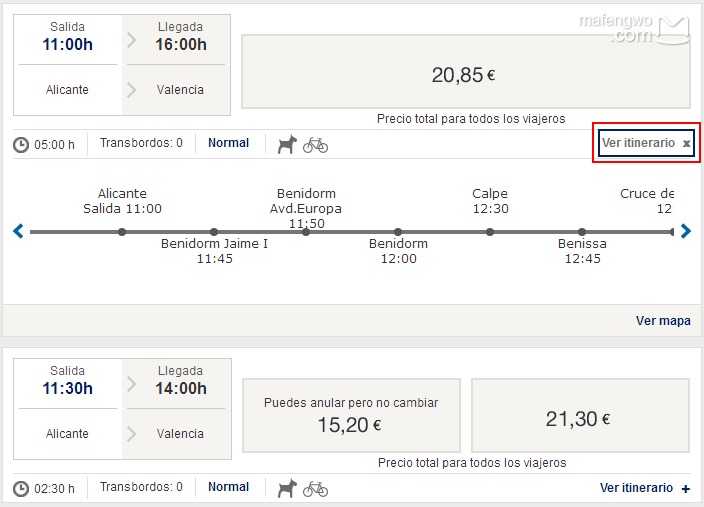The width and height of the screenshot is (704, 507).
Task: Select the 20,85 € fare
Action: click(x=464, y=74)
